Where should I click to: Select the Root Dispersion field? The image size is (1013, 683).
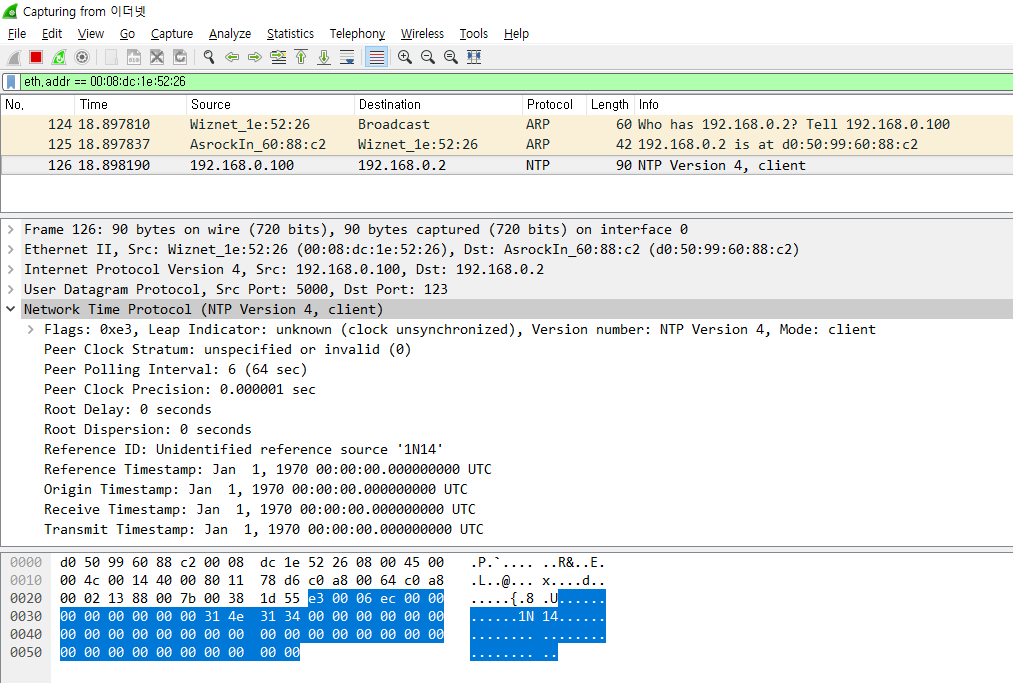click(x=147, y=430)
